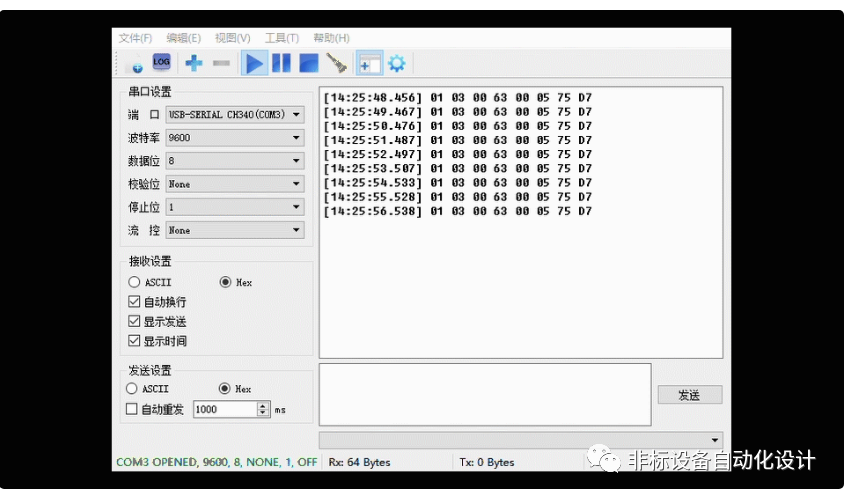The image size is (844, 498).
Task: Click the interval spinner down arrow
Action: click(263, 413)
